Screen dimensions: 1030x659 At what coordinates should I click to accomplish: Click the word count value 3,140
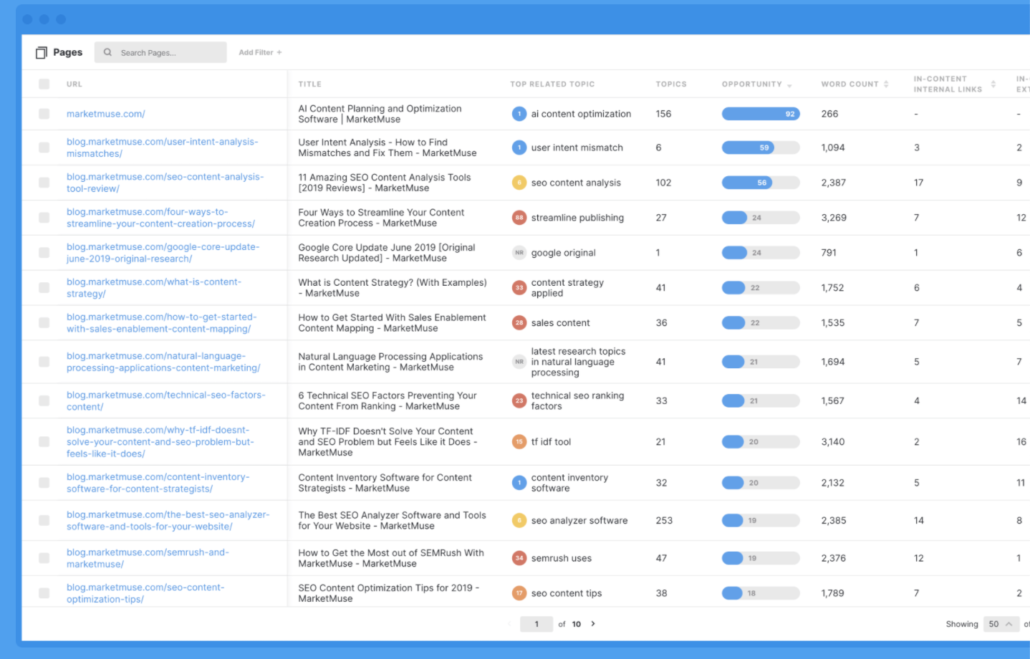pos(833,442)
